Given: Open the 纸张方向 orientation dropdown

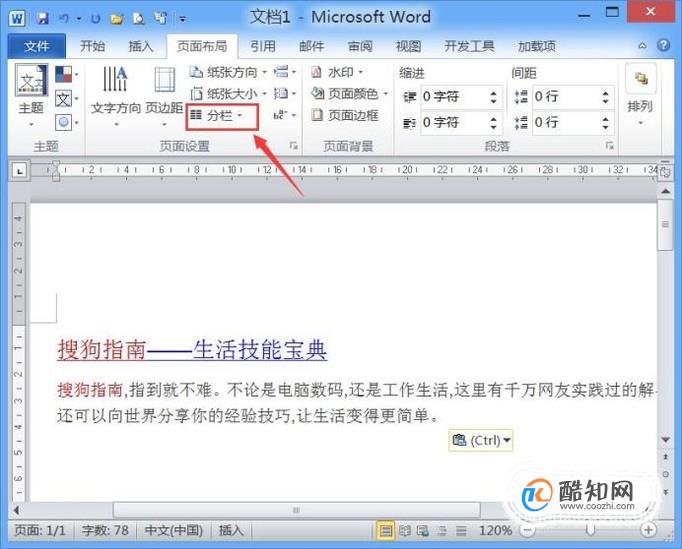Looking at the screenshot, I should (228, 72).
